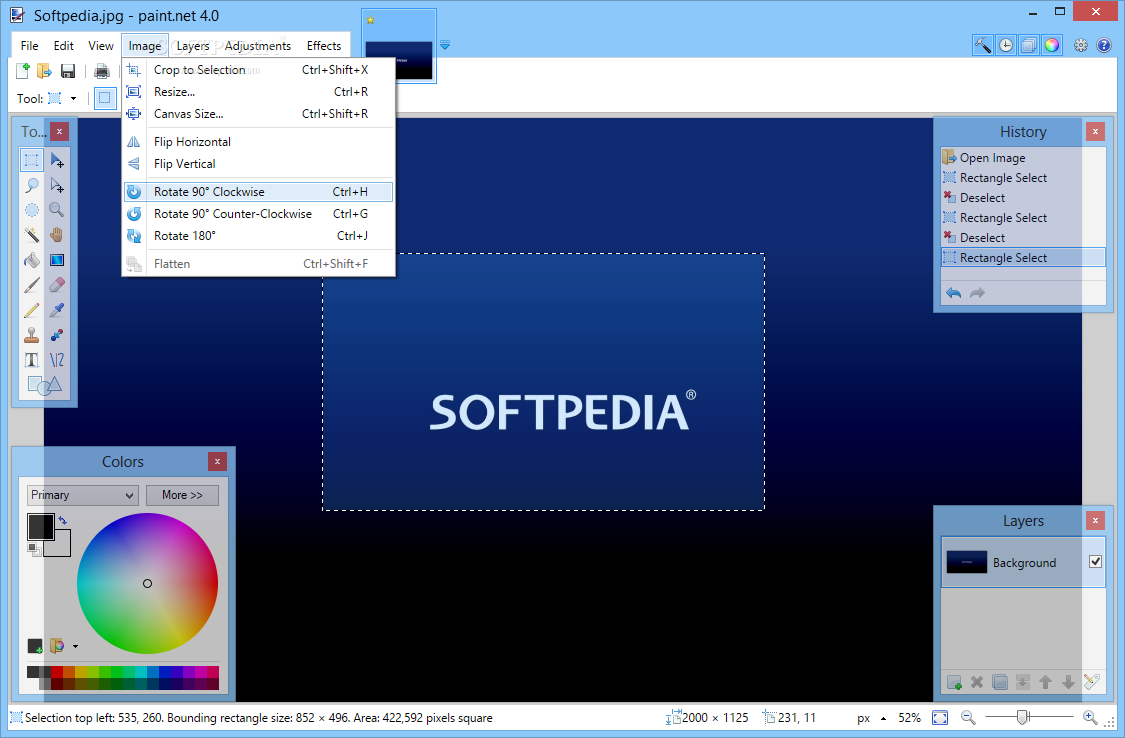This screenshot has height=738, width=1125.
Task: Choose Rotate 180° menu entry
Action: click(258, 235)
